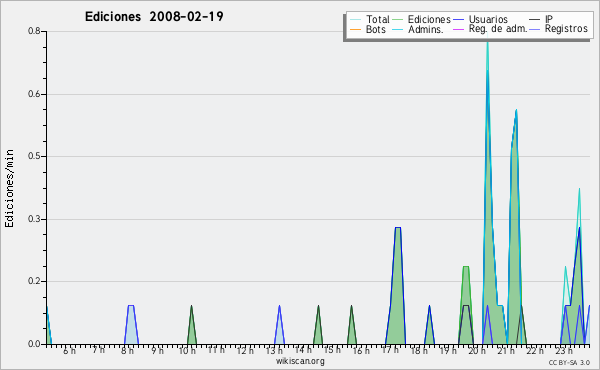Click the 8 h axis label
The width and height of the screenshot is (600, 370).
click(x=127, y=350)
